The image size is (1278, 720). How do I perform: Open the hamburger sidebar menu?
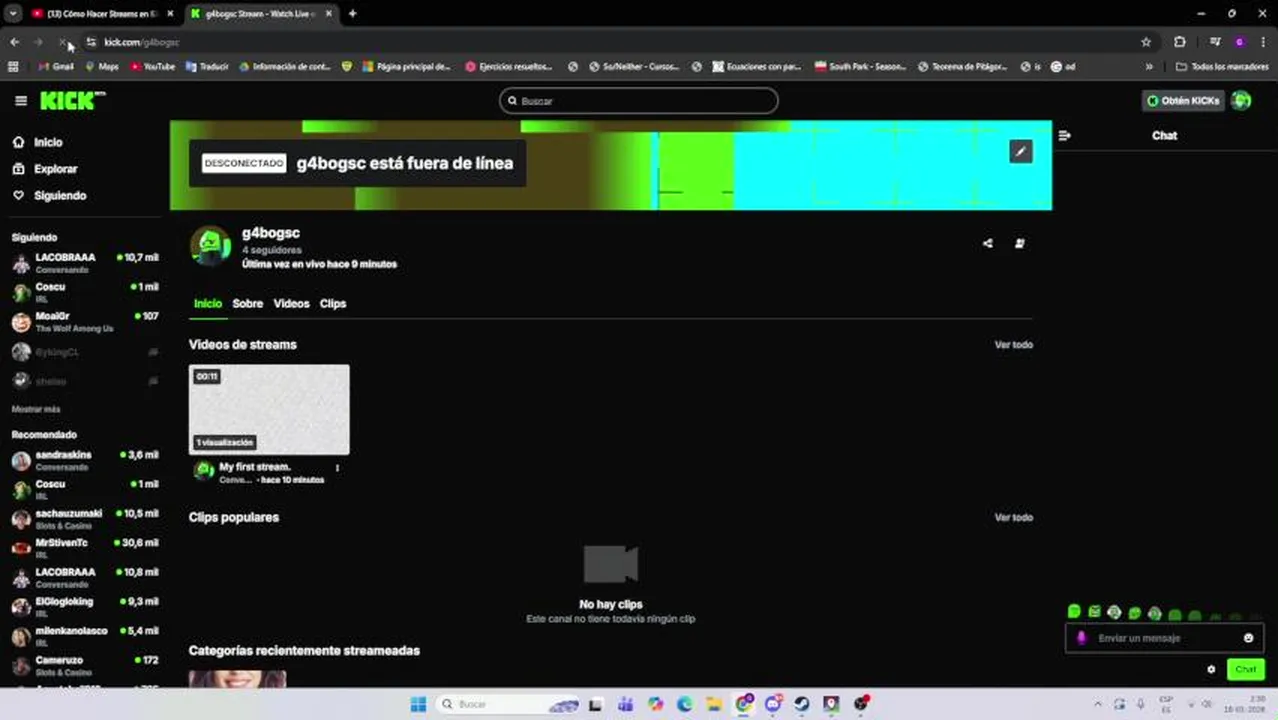(x=21, y=101)
